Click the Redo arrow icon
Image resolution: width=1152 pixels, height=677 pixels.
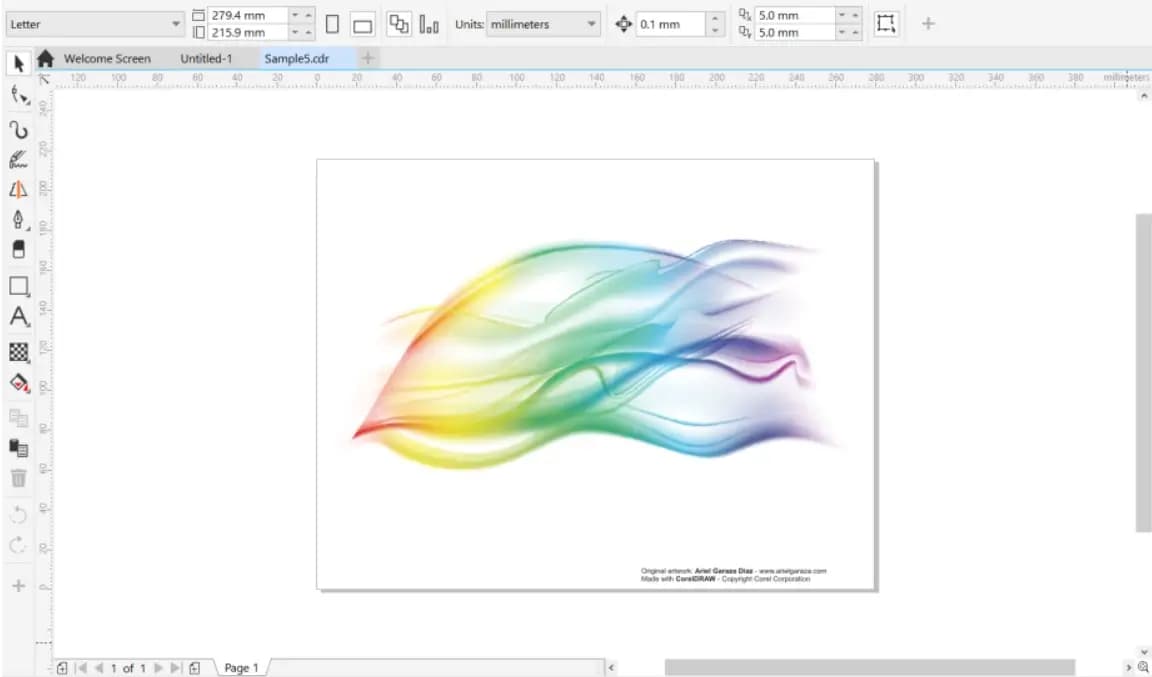tap(18, 545)
